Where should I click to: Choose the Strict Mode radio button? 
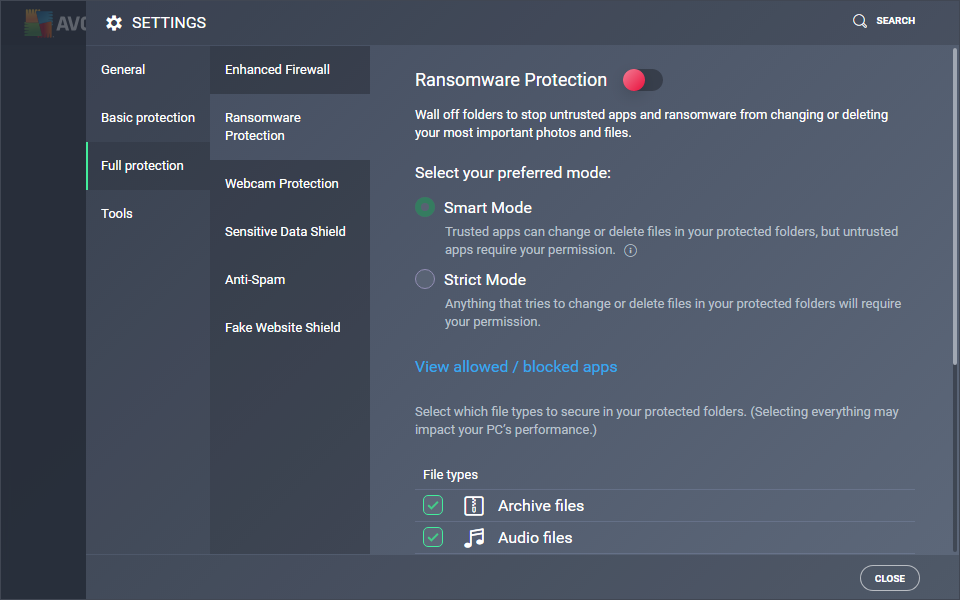coord(425,279)
